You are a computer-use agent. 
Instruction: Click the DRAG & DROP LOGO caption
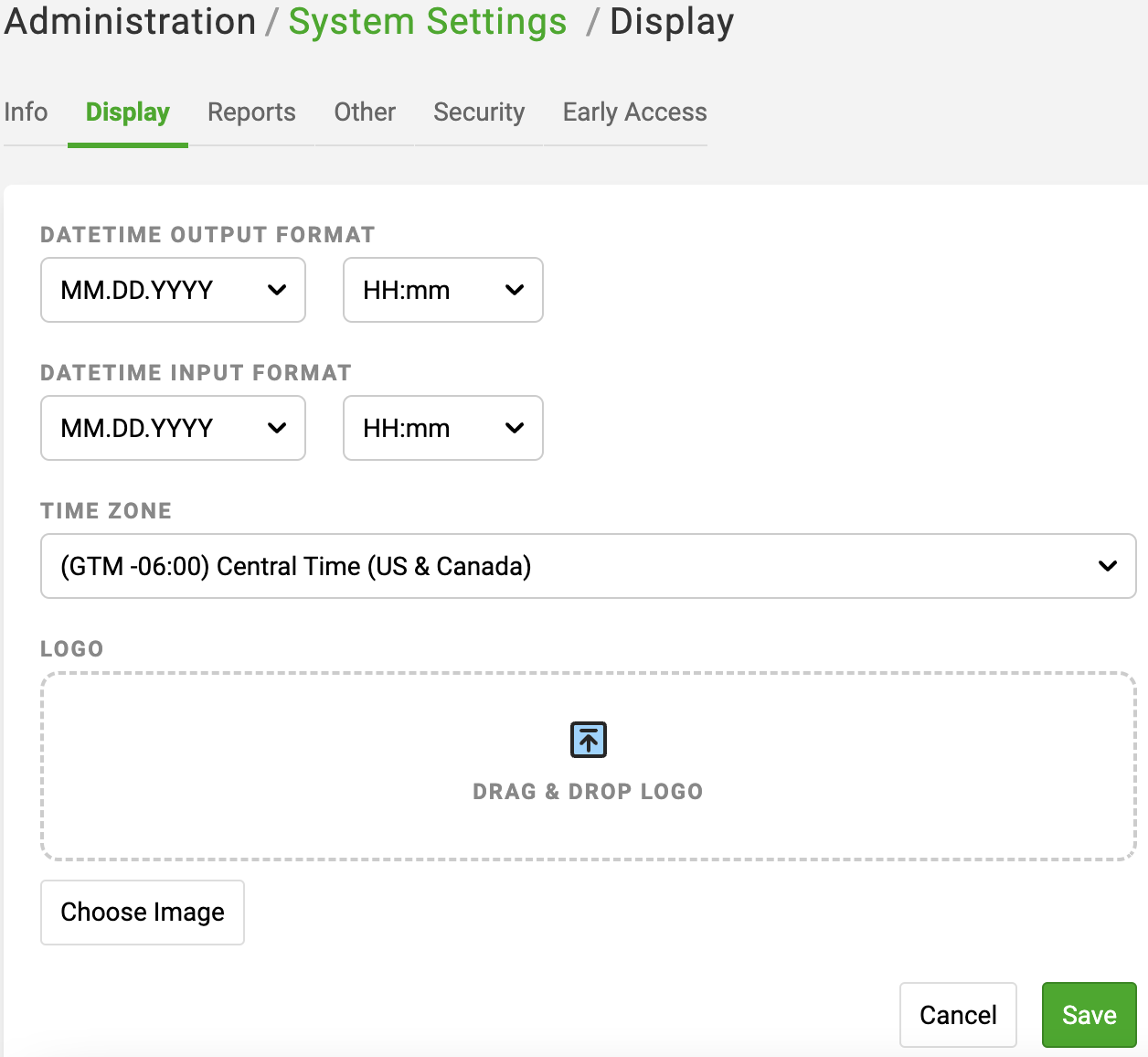588,792
